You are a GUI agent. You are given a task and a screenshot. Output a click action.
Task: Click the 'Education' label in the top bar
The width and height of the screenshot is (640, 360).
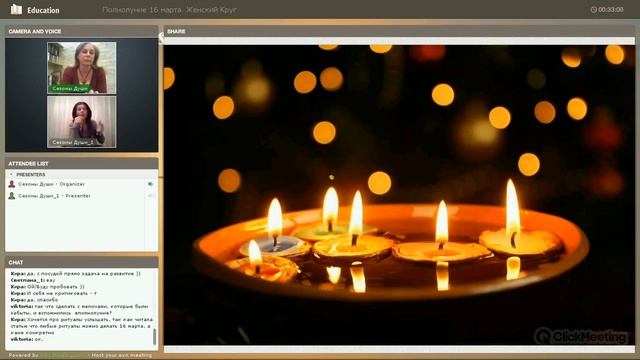click(x=43, y=10)
